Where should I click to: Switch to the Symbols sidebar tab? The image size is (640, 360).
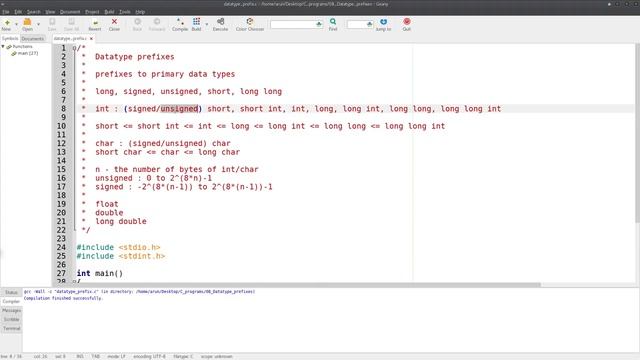pos(10,38)
